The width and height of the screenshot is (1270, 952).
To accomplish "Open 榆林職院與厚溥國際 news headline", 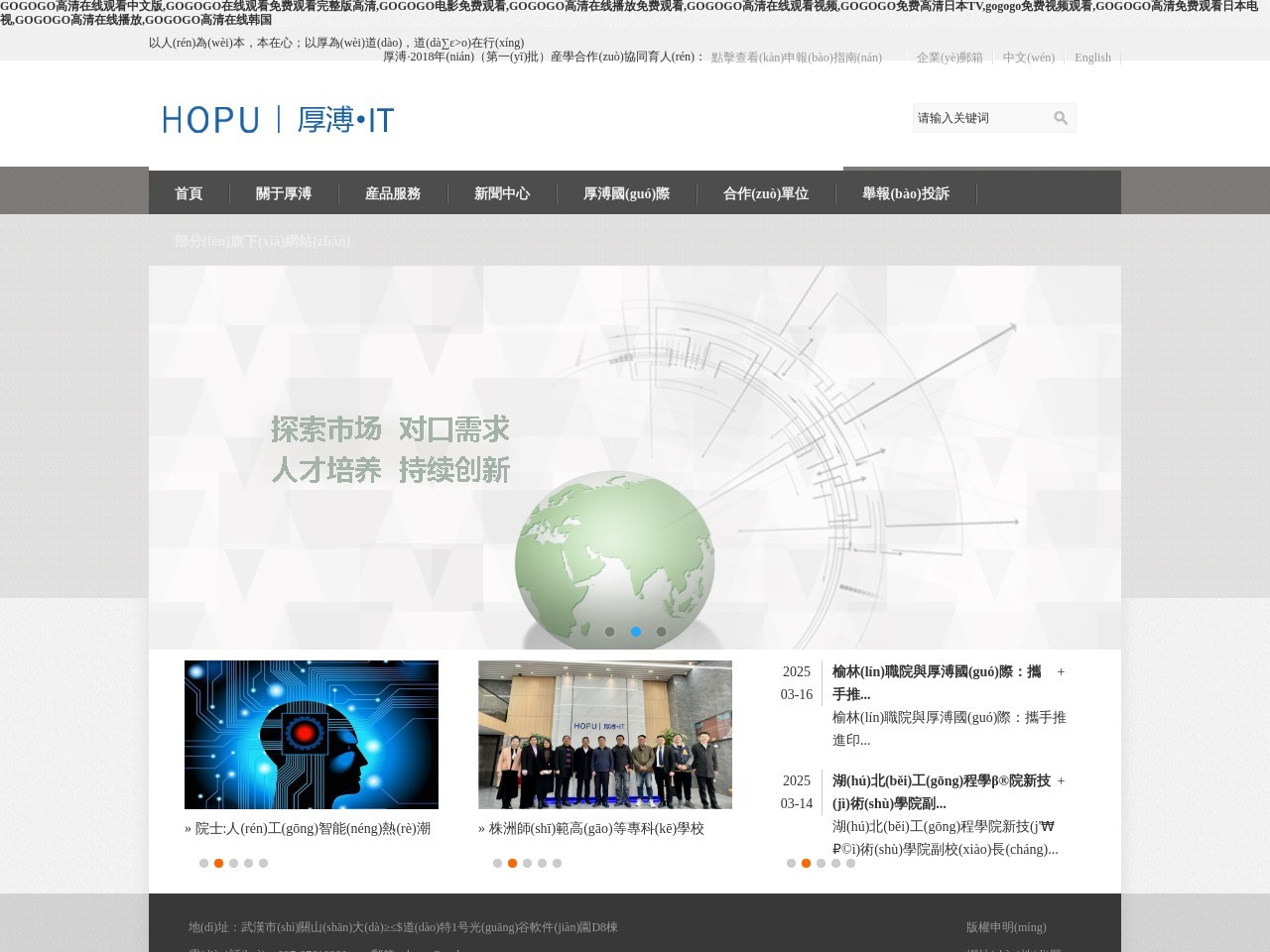I will tap(937, 672).
